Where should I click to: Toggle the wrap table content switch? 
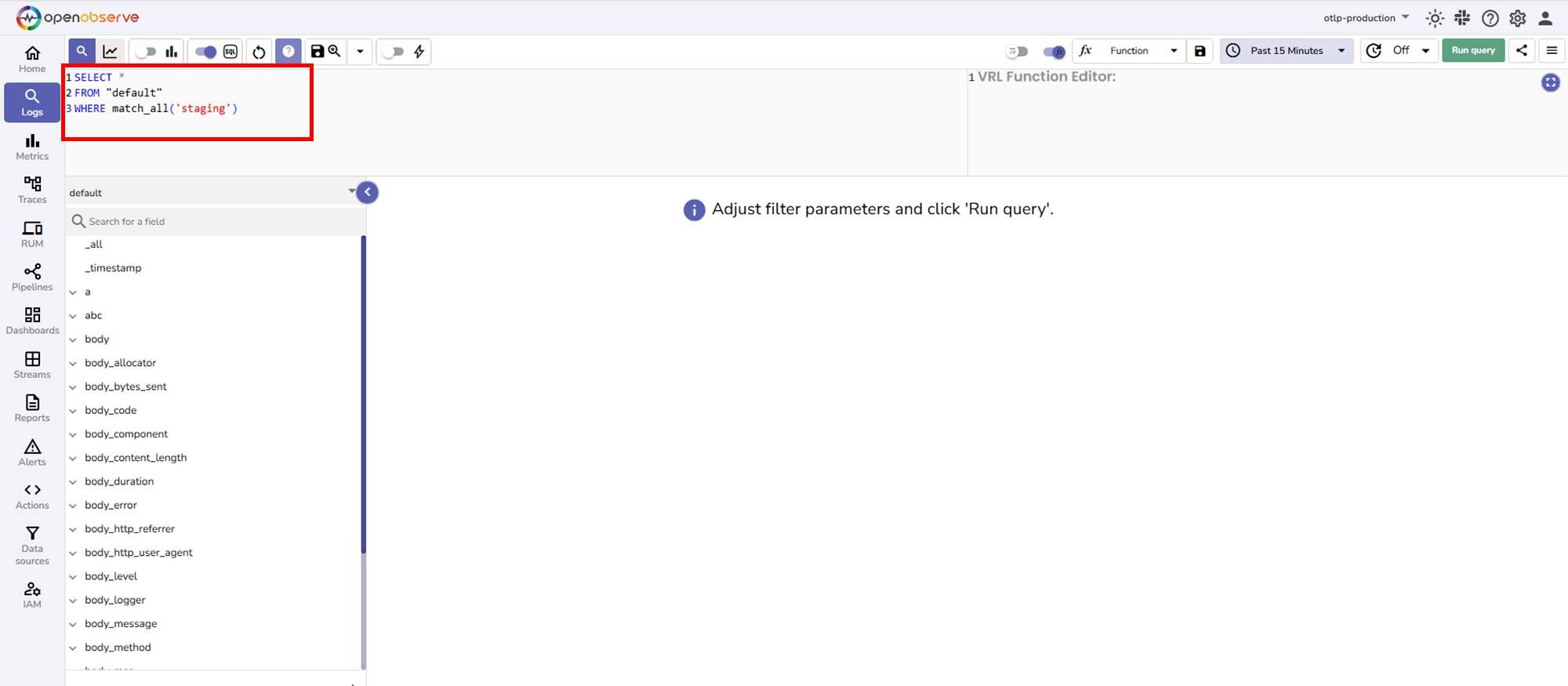(1017, 52)
